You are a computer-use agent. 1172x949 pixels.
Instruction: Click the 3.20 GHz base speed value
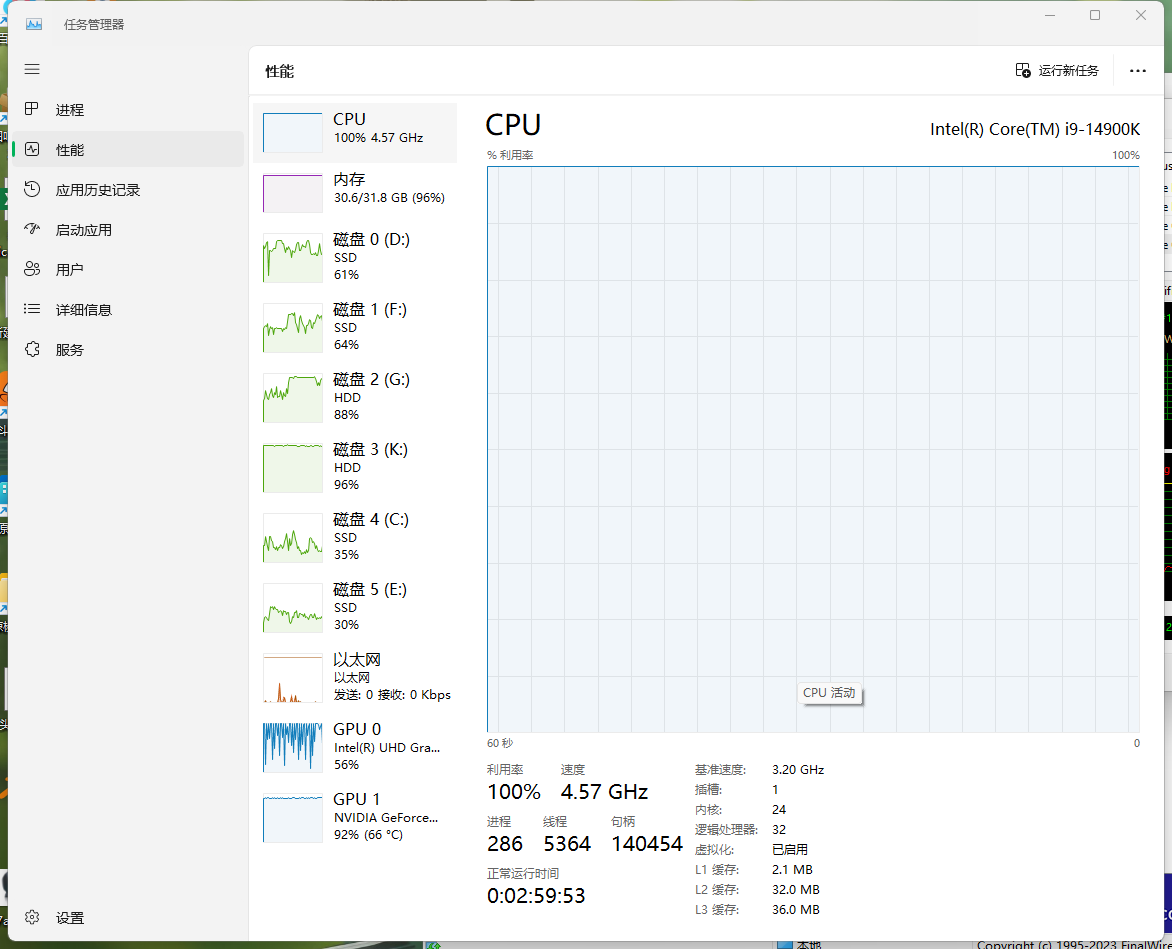pyautogui.click(x=798, y=770)
